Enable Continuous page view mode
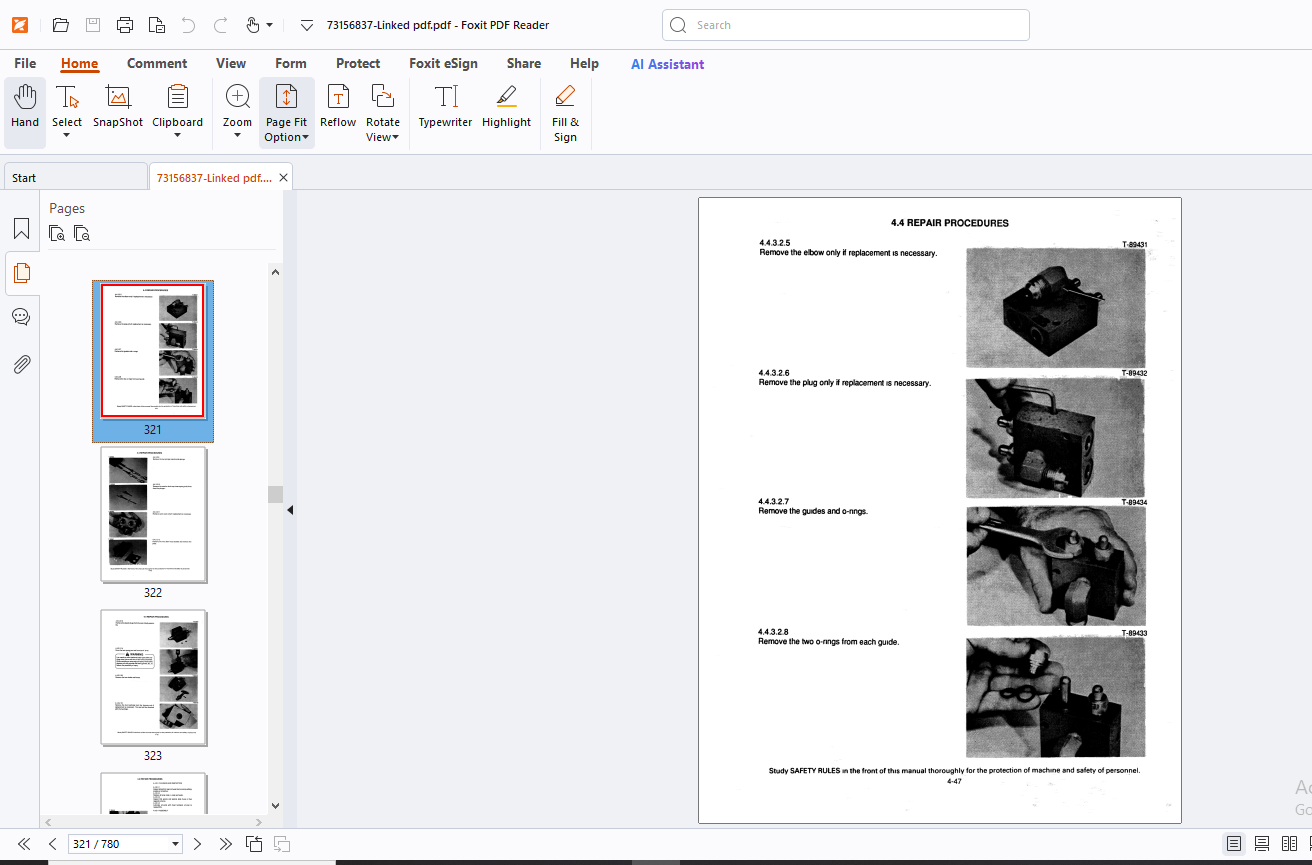The width and height of the screenshot is (1312, 865). pos(1262,844)
